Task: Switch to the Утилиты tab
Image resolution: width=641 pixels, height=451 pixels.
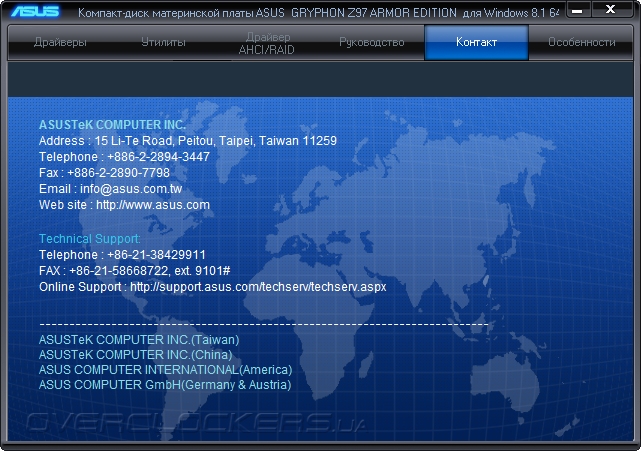Action: click(164, 42)
